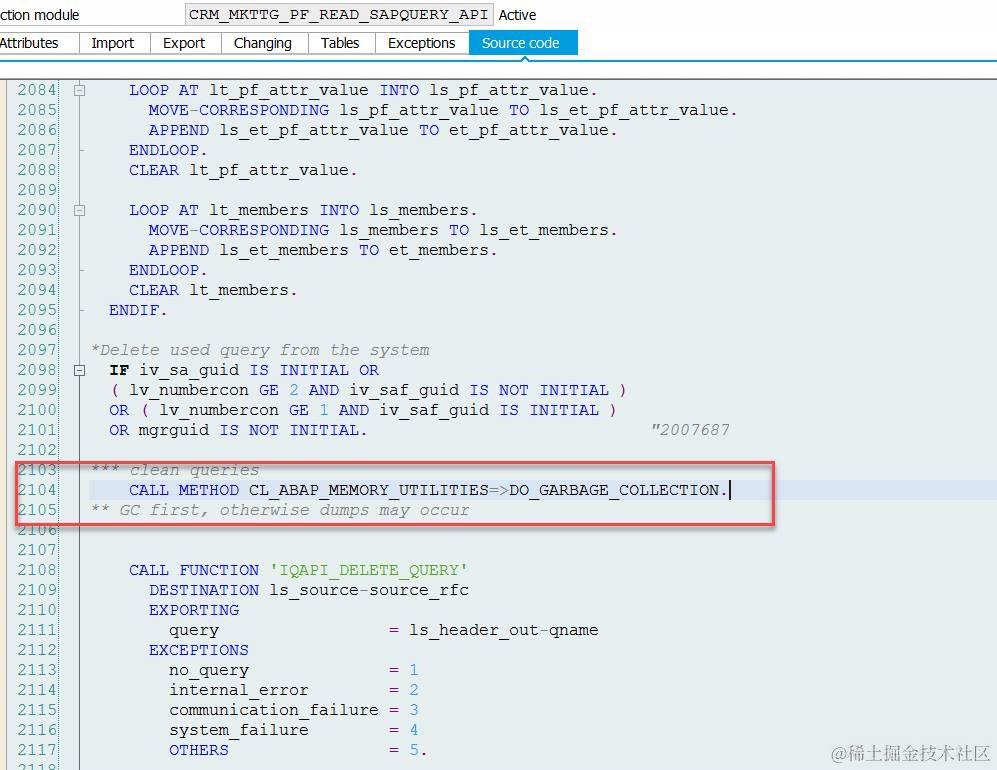The width and height of the screenshot is (997, 770).
Task: Click the 'ls_header_out-qname' value
Action: tap(504, 630)
